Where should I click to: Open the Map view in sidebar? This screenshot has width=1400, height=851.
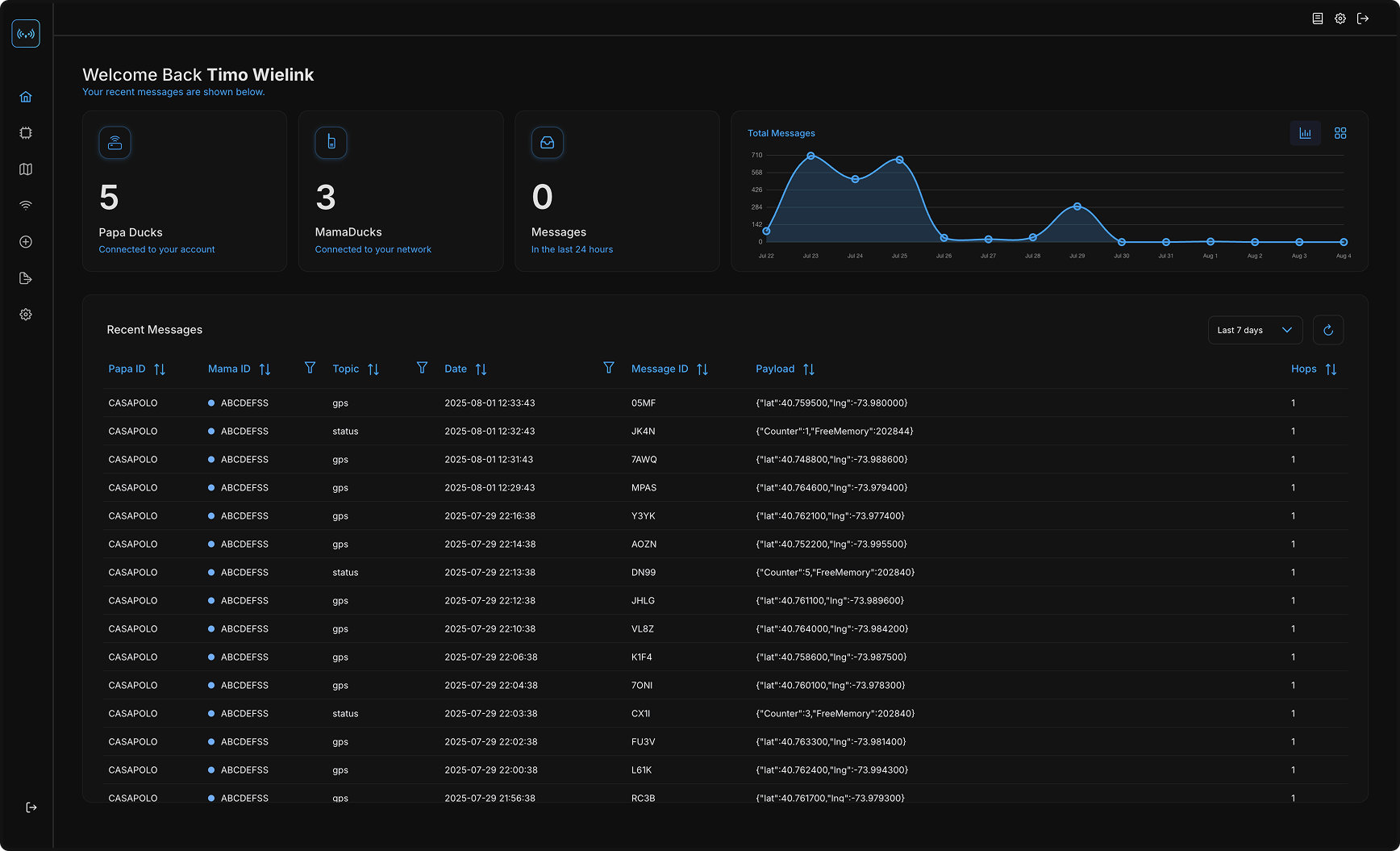26,169
